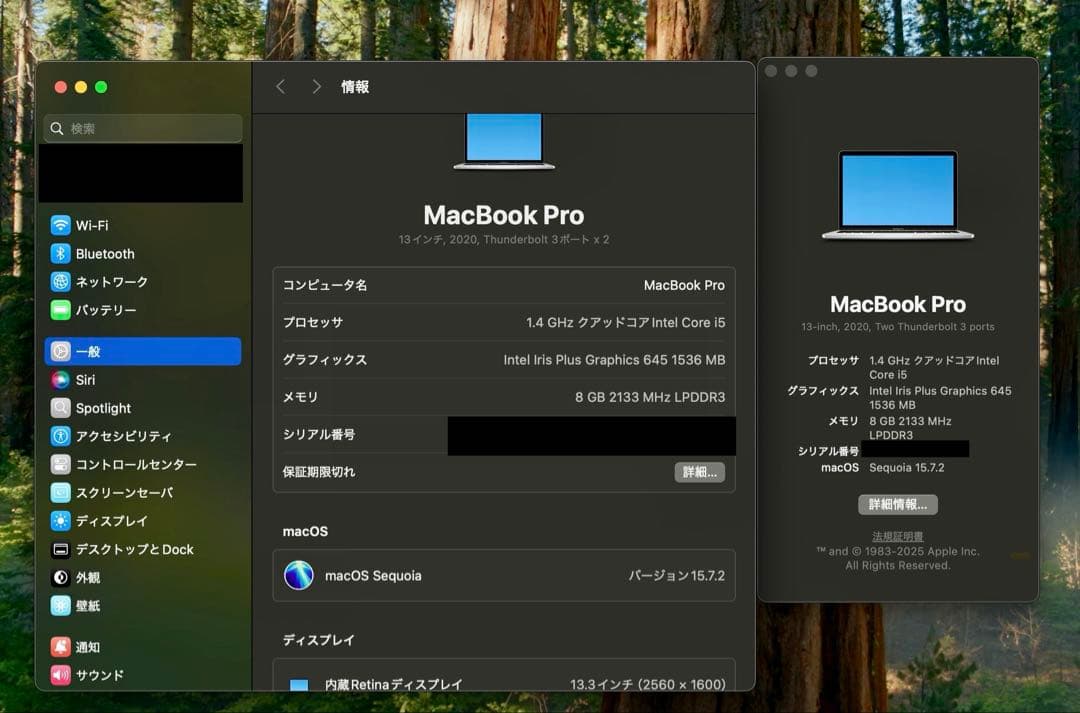Screen dimensions: 1080x713
Task: Click inside the 検索 search field
Action: (142, 128)
